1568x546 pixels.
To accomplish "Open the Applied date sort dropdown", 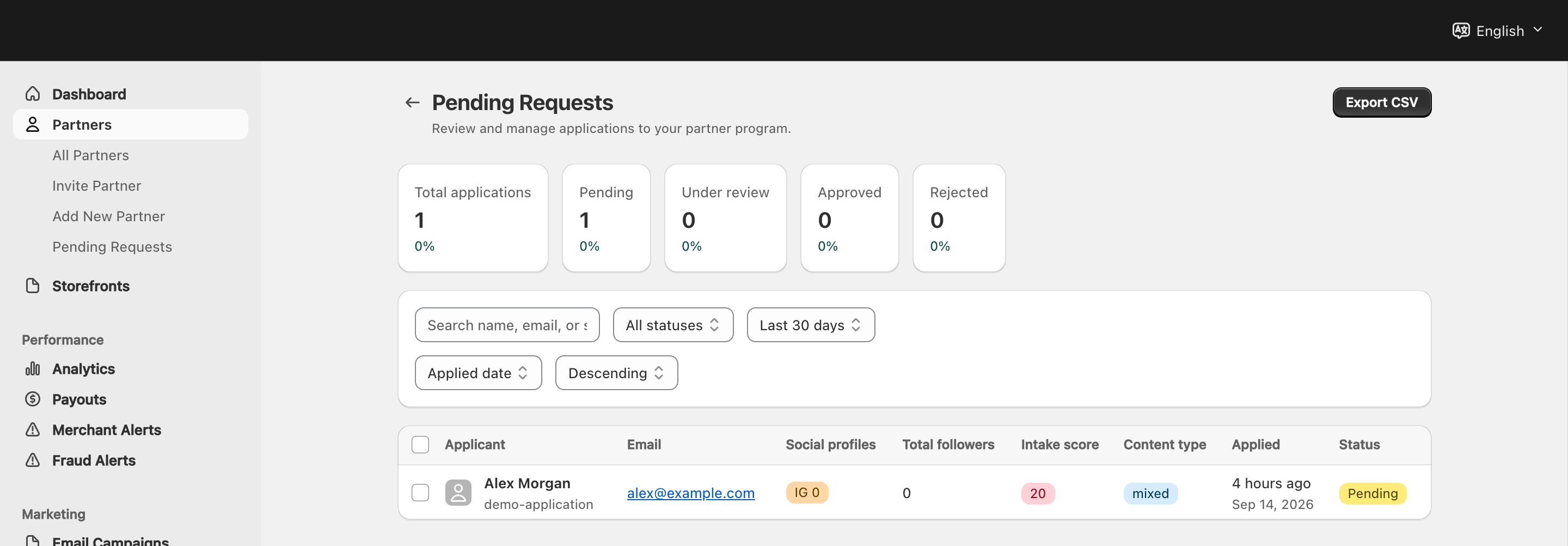I will point(479,373).
